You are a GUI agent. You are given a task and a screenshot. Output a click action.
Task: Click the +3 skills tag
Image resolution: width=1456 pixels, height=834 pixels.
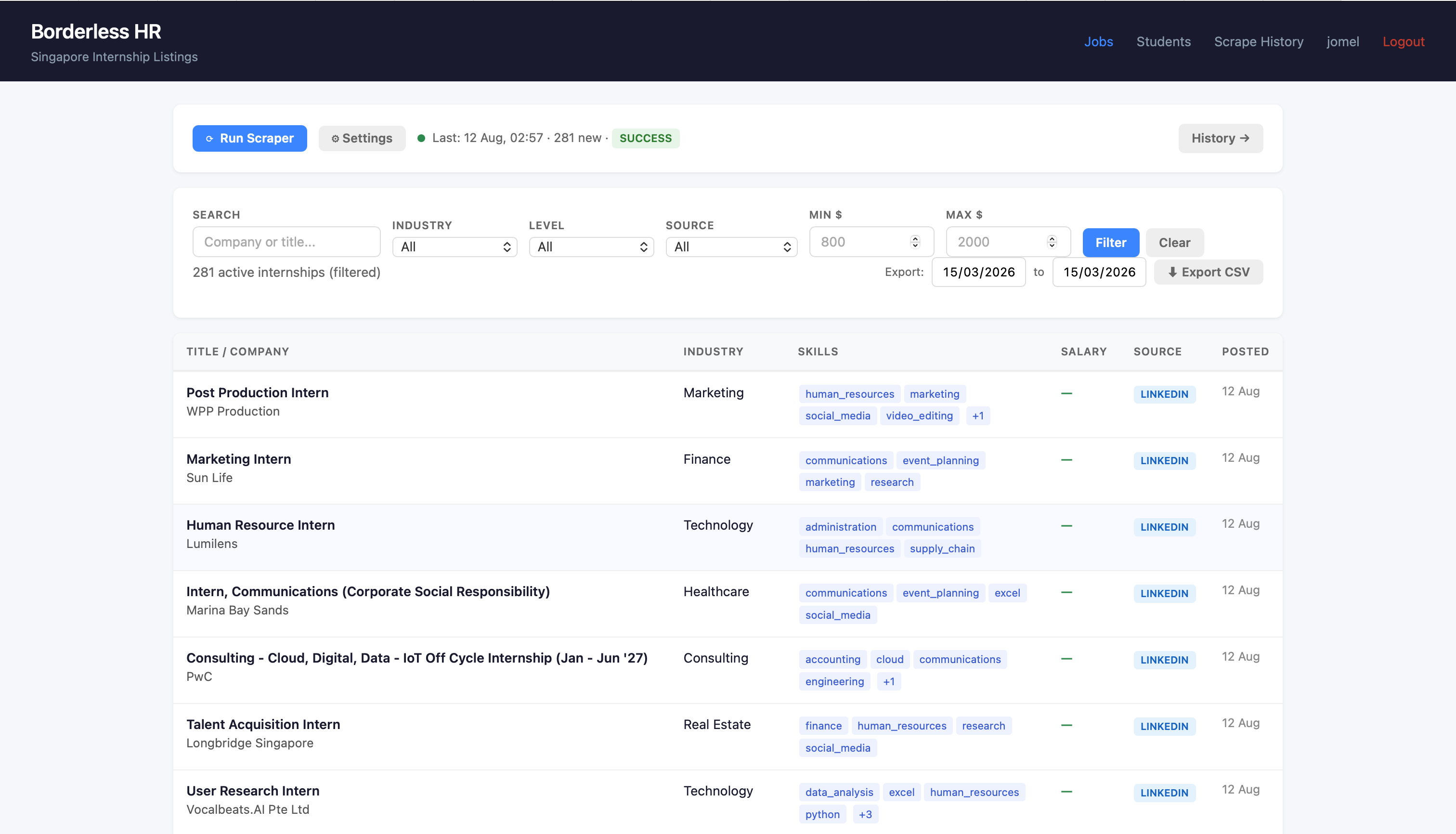865,815
